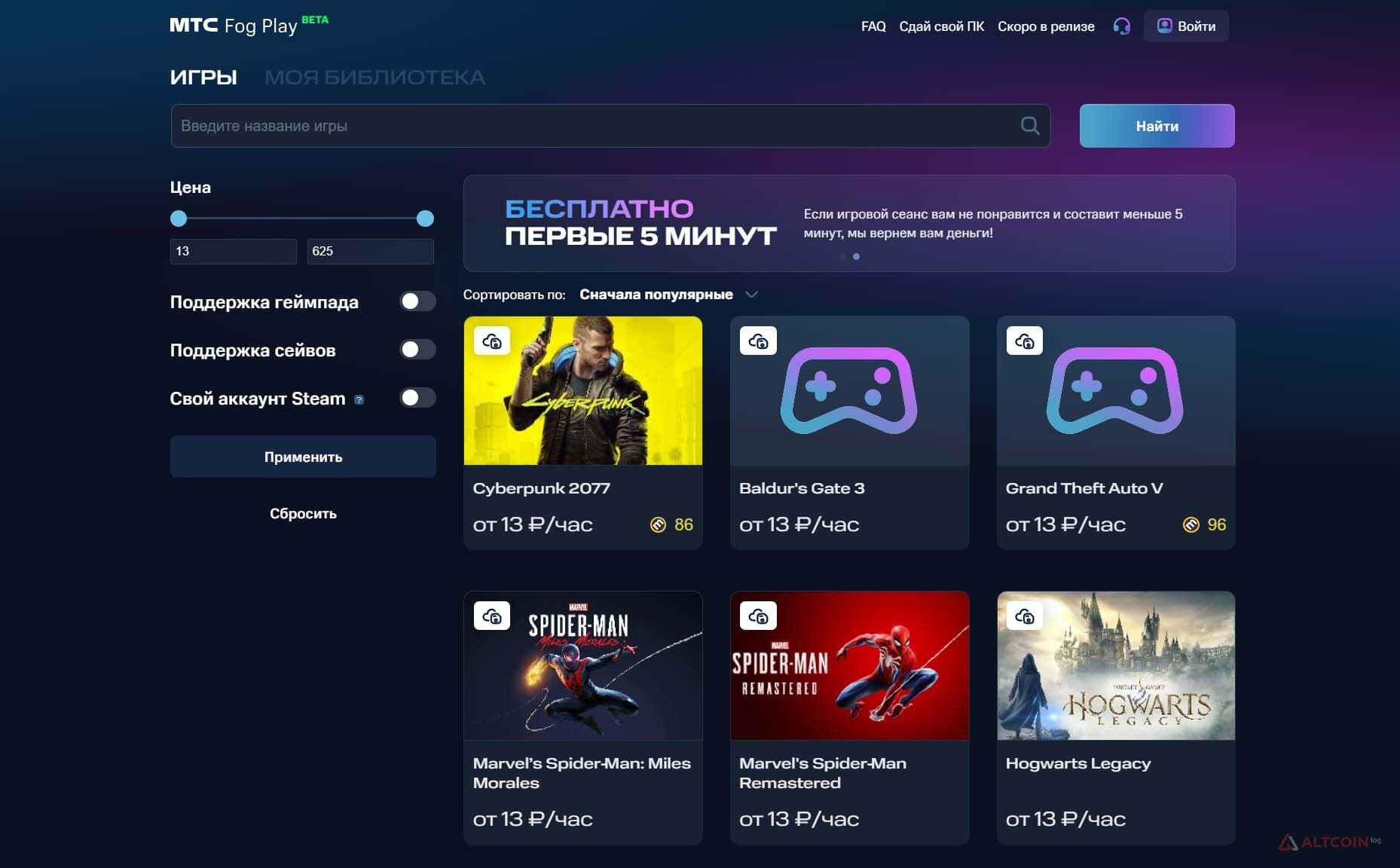Open the Miles Morales cover image

[x=583, y=665]
